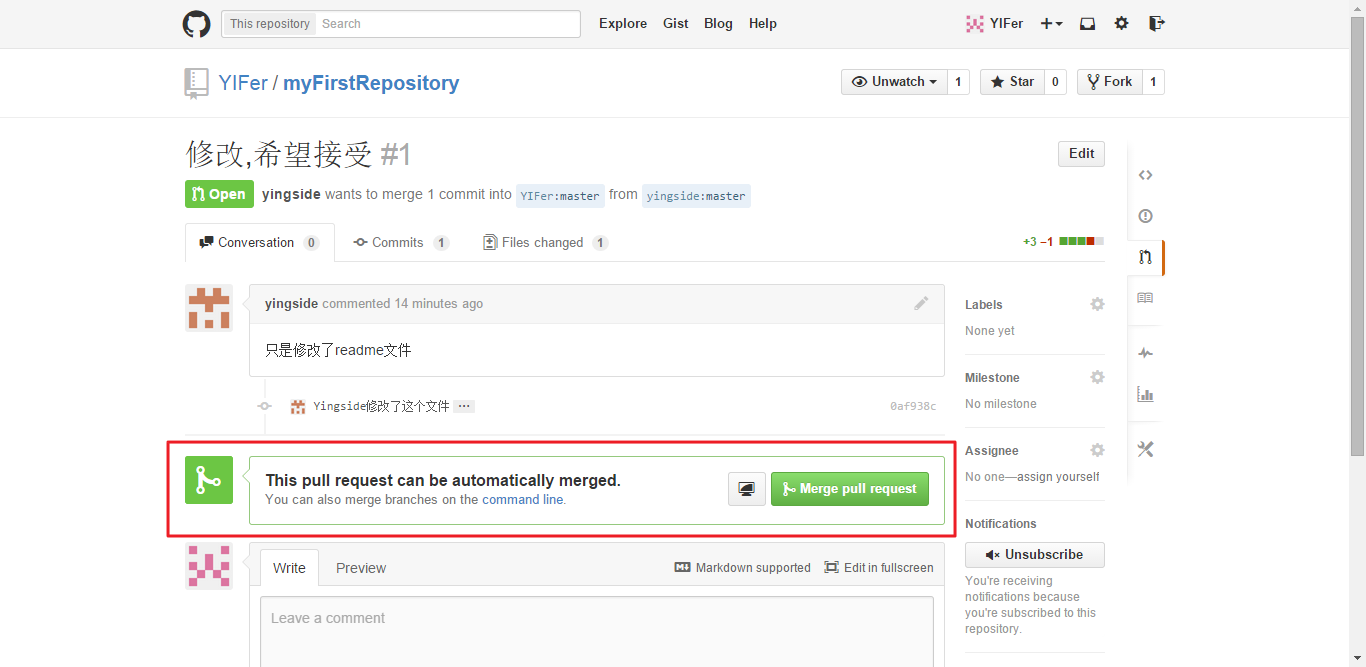Switch to Commits tab
This screenshot has width=1366, height=667.
coord(401,242)
